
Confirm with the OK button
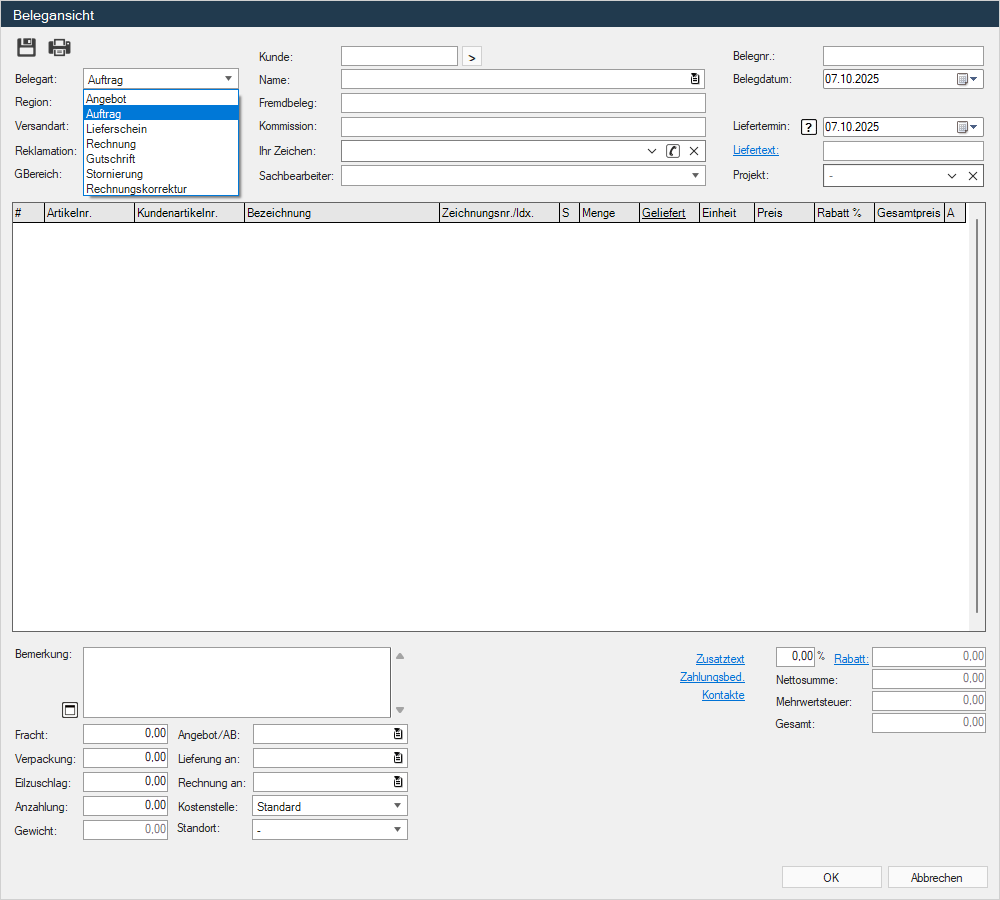click(831, 878)
